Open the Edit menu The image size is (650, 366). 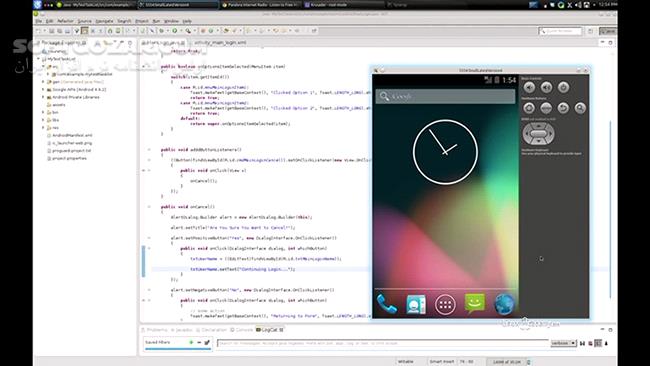(x=49, y=21)
